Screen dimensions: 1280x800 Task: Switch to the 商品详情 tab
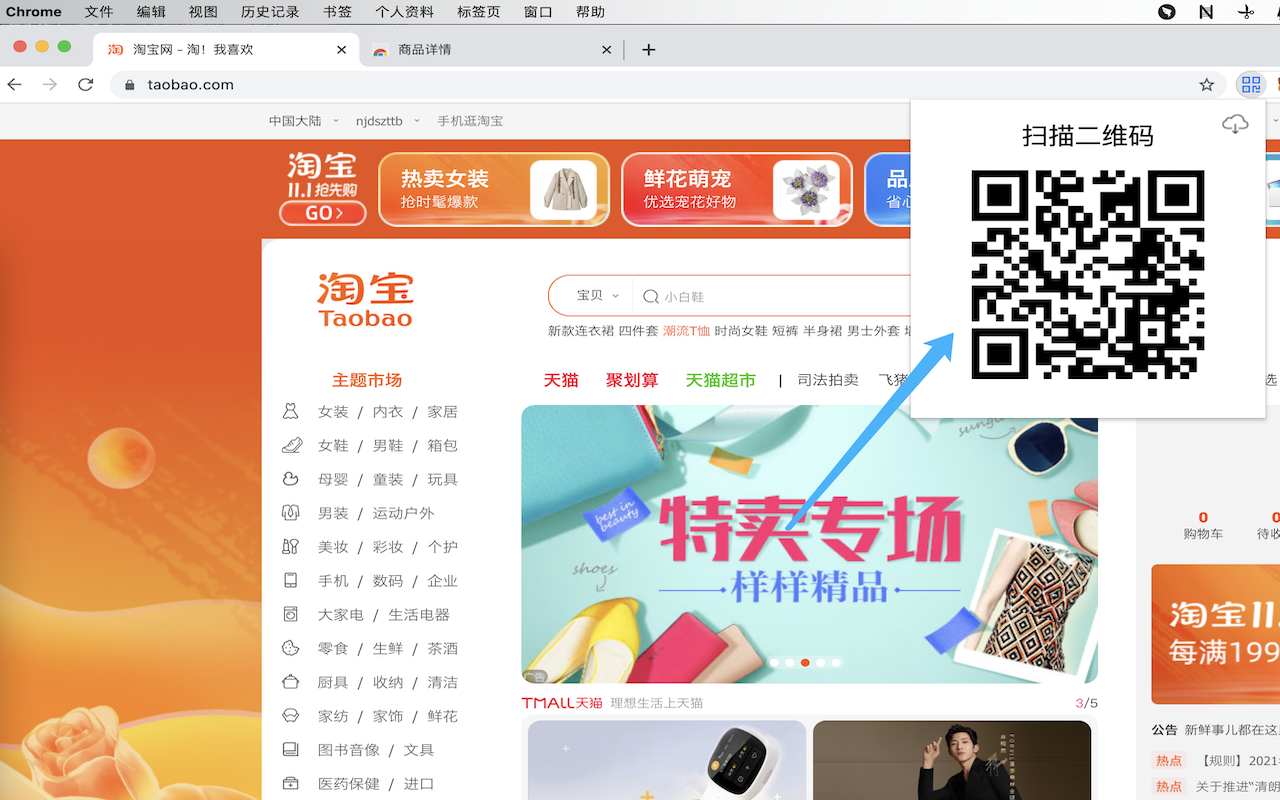[x=493, y=49]
